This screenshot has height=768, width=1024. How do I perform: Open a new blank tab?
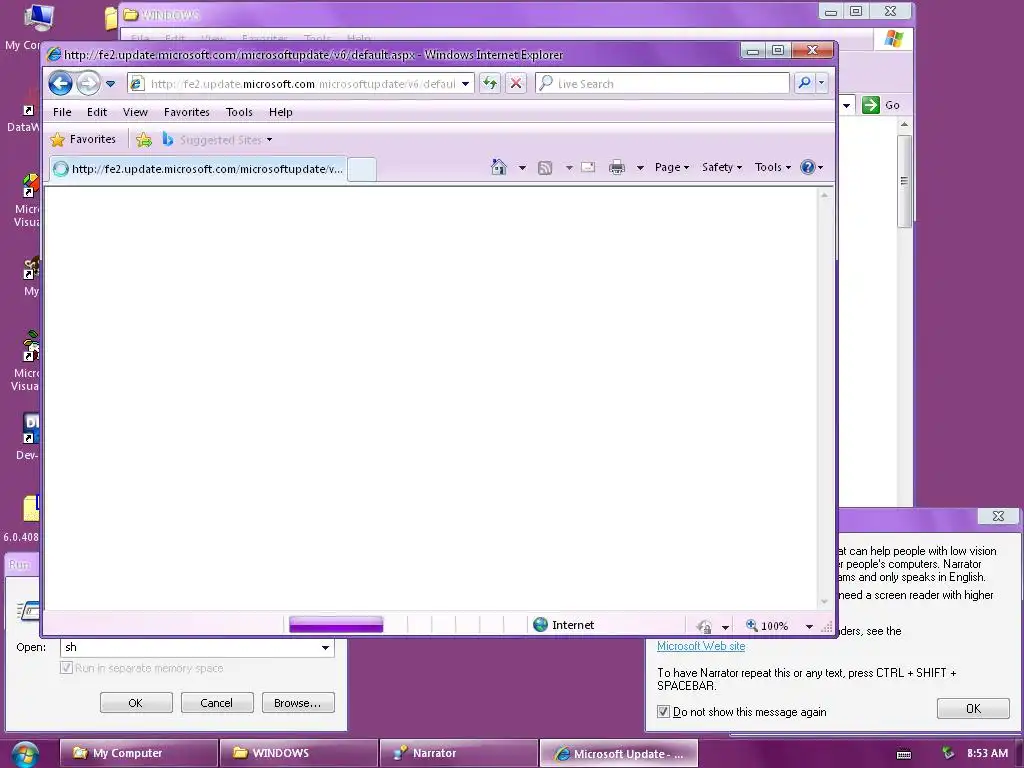[x=362, y=169]
